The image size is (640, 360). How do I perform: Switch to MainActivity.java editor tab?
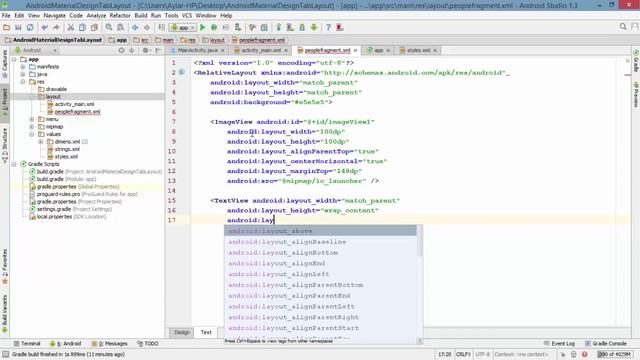(x=197, y=50)
